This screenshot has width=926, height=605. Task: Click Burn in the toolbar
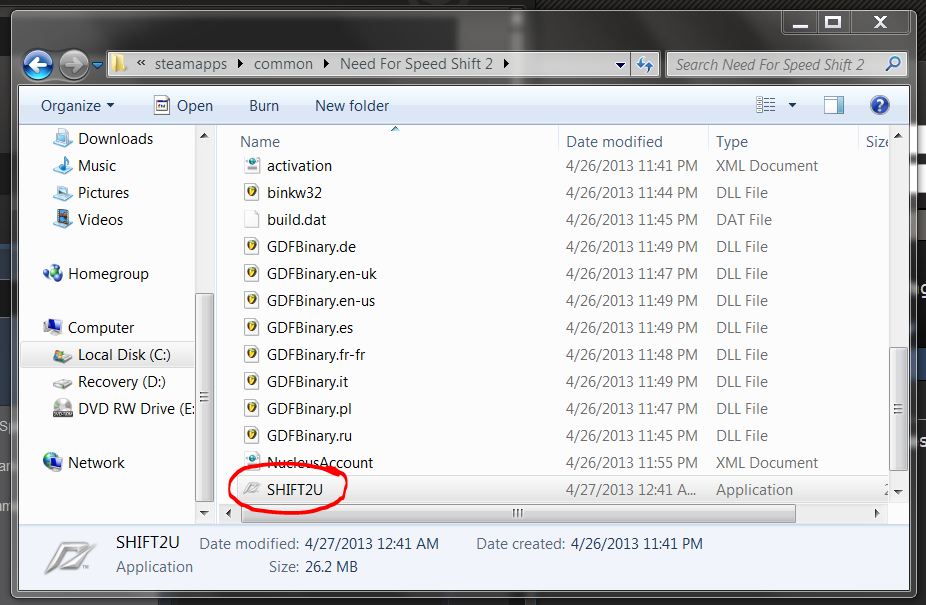click(x=264, y=106)
